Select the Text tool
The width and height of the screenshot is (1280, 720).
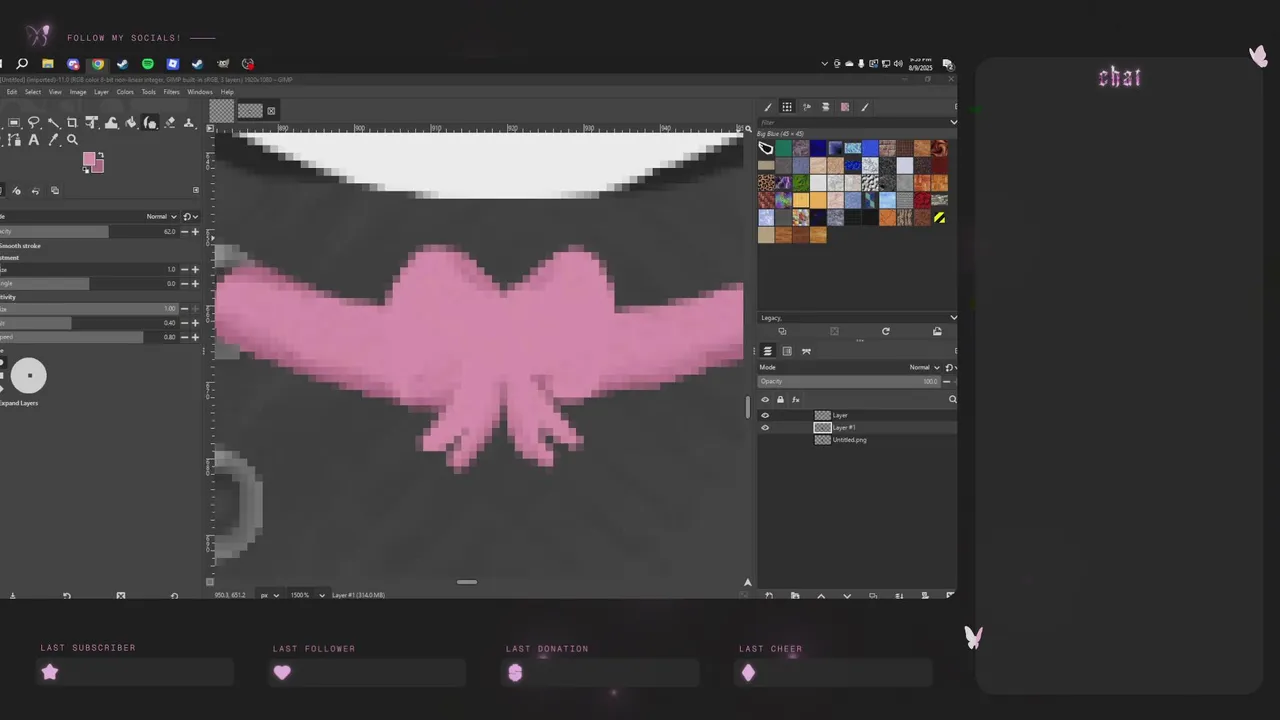pos(33,141)
